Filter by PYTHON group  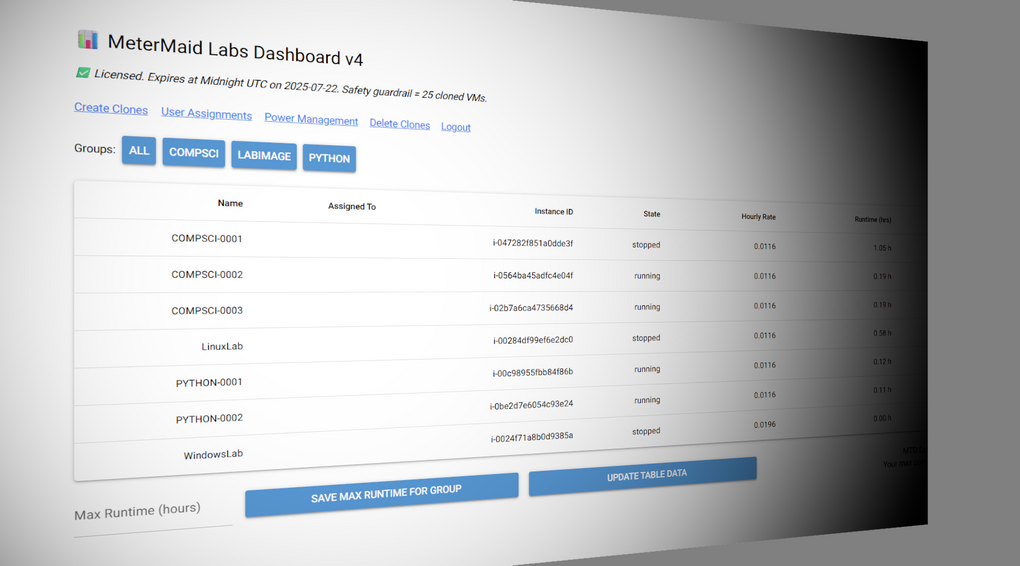(329, 158)
